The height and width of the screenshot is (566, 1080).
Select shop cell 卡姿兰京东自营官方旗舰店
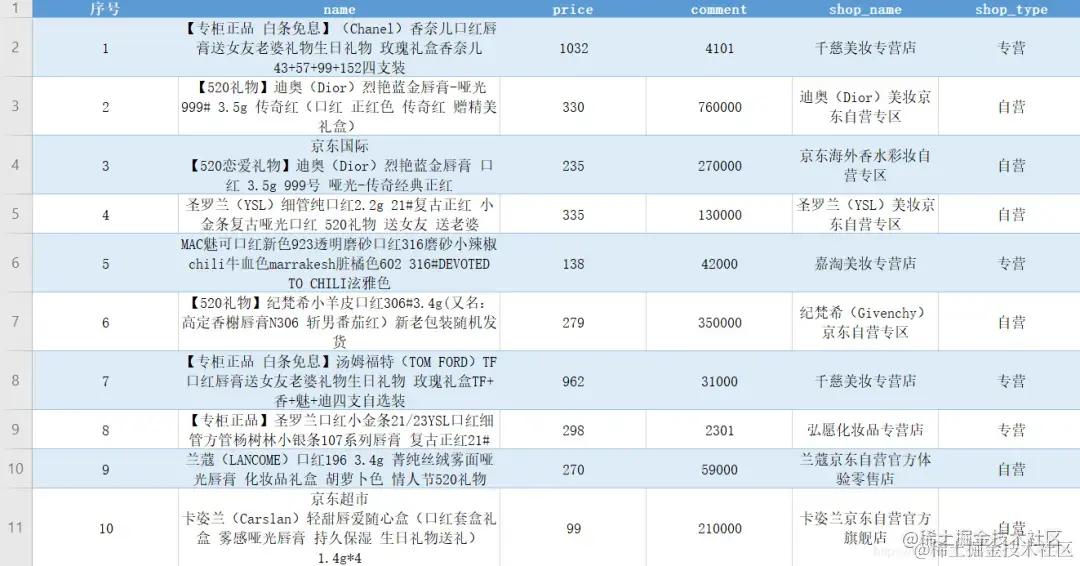coord(865,527)
